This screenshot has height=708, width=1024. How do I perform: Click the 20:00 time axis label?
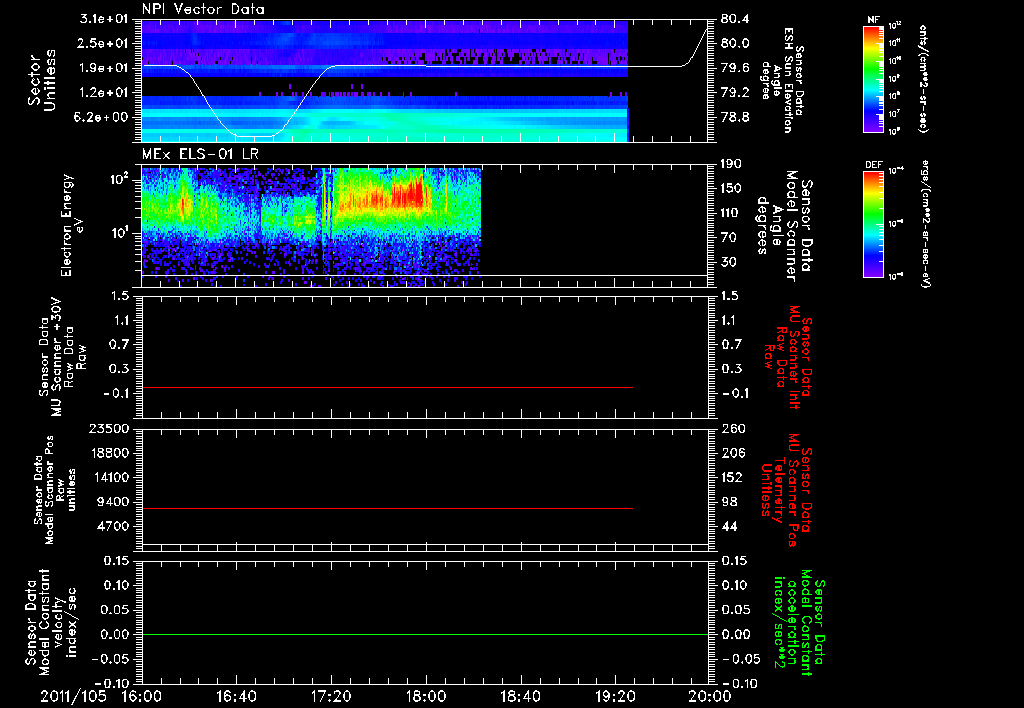(710, 696)
